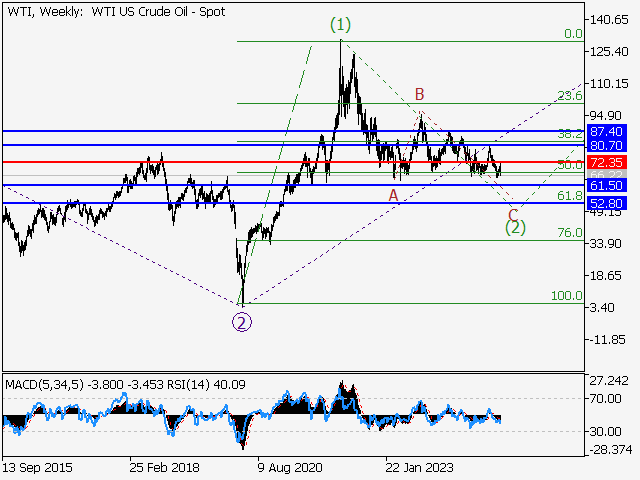Click the 0.0 Fibonacci level label
Screen dimensions: 640x480
click(x=572, y=34)
